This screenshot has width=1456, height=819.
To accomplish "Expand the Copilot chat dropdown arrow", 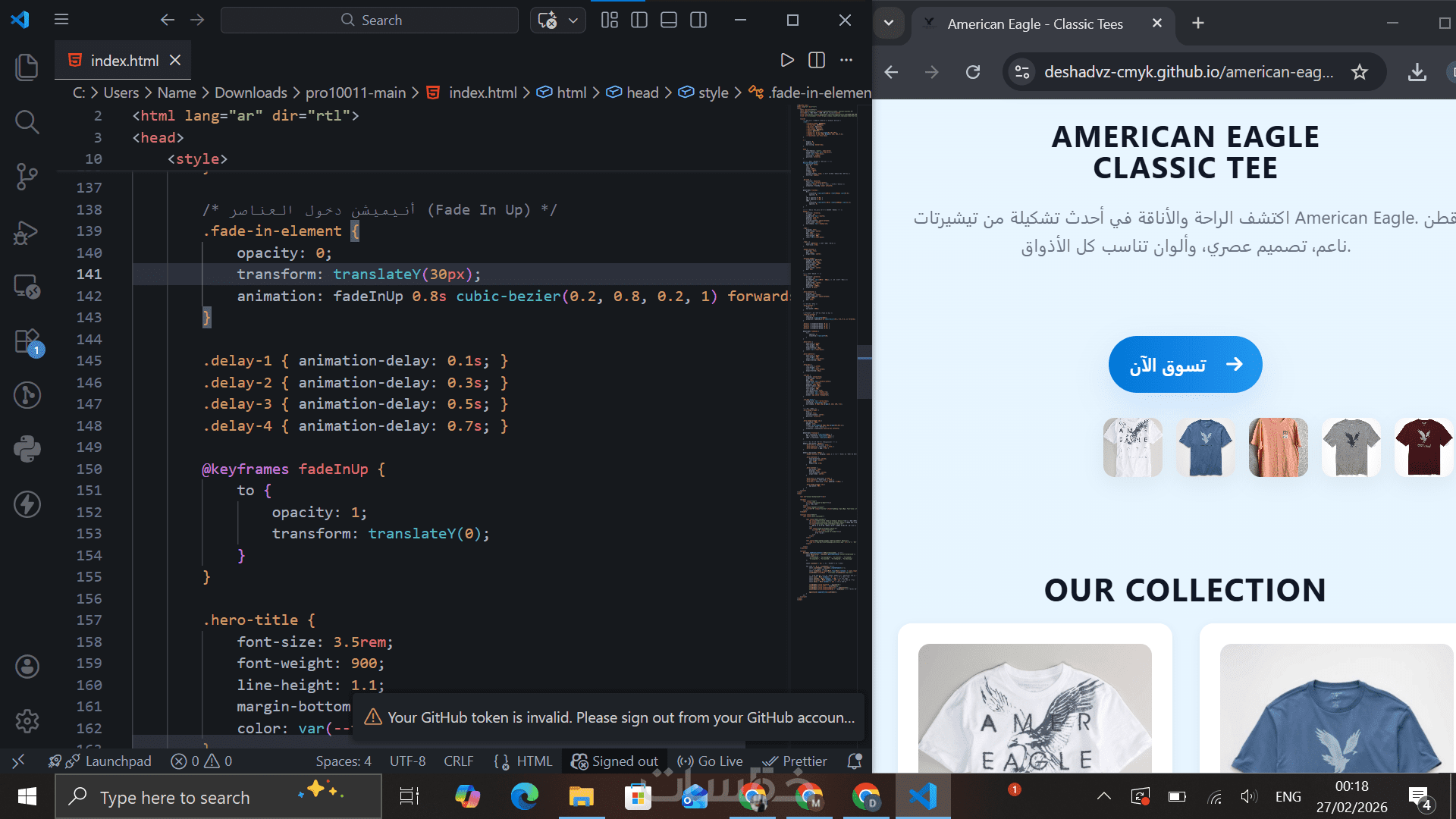I will [573, 20].
